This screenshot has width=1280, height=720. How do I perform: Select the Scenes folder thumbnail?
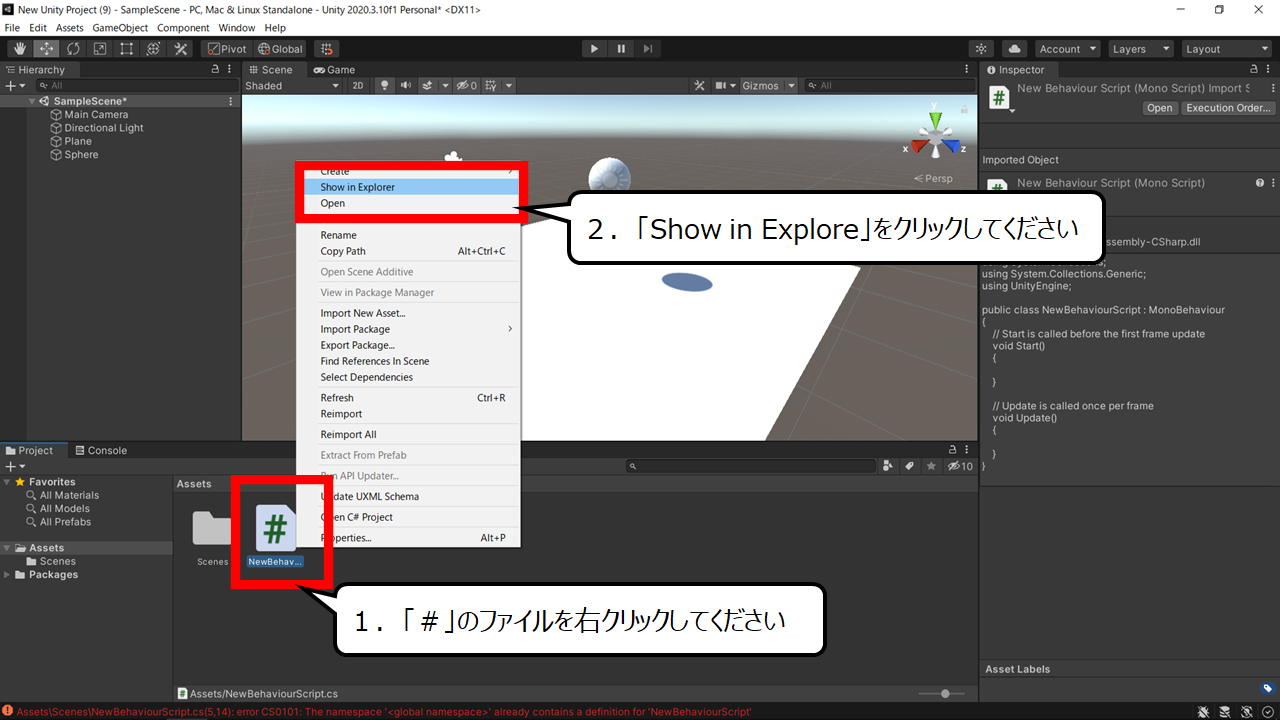212,530
